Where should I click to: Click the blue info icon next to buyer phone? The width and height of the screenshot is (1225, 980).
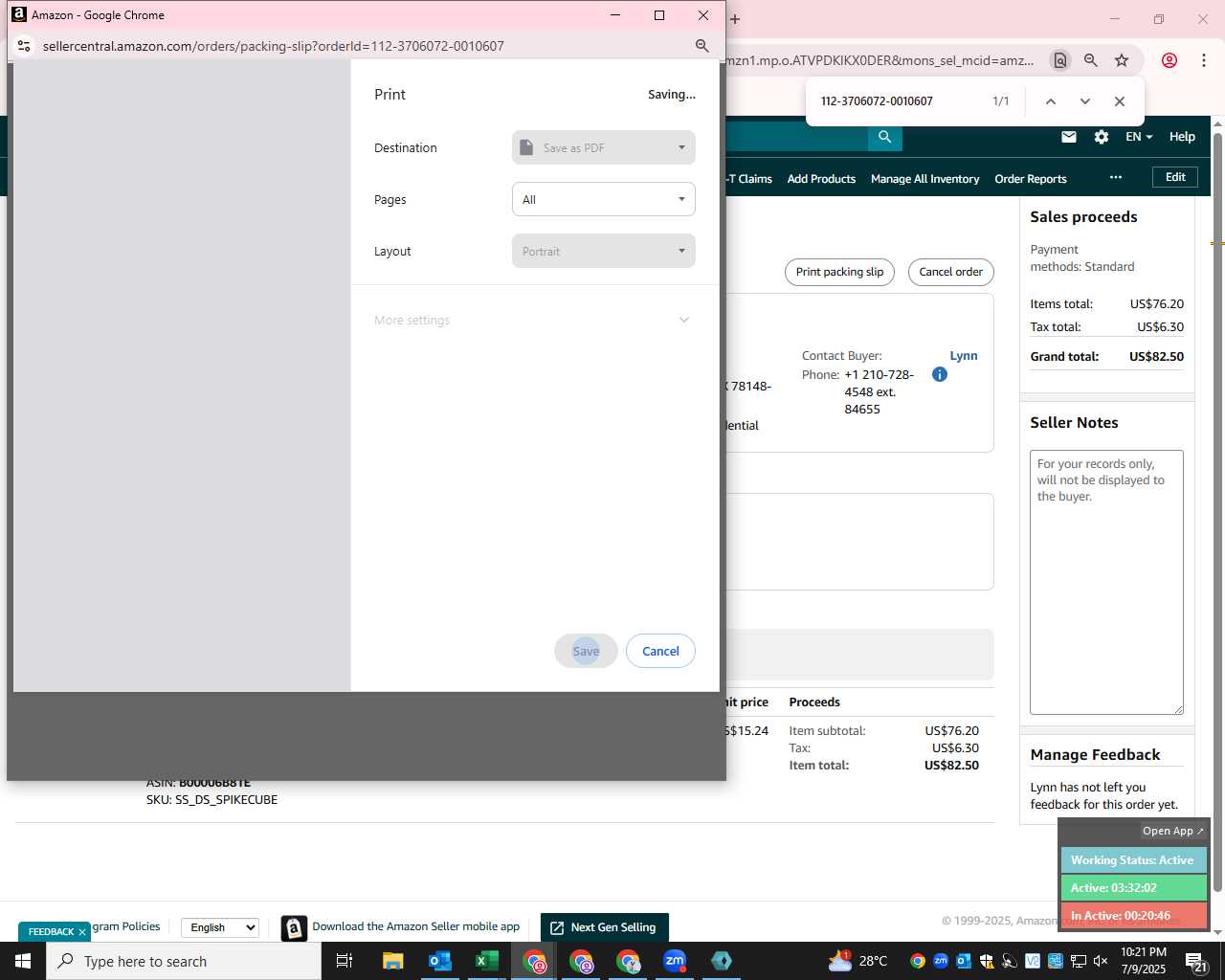[x=940, y=374]
